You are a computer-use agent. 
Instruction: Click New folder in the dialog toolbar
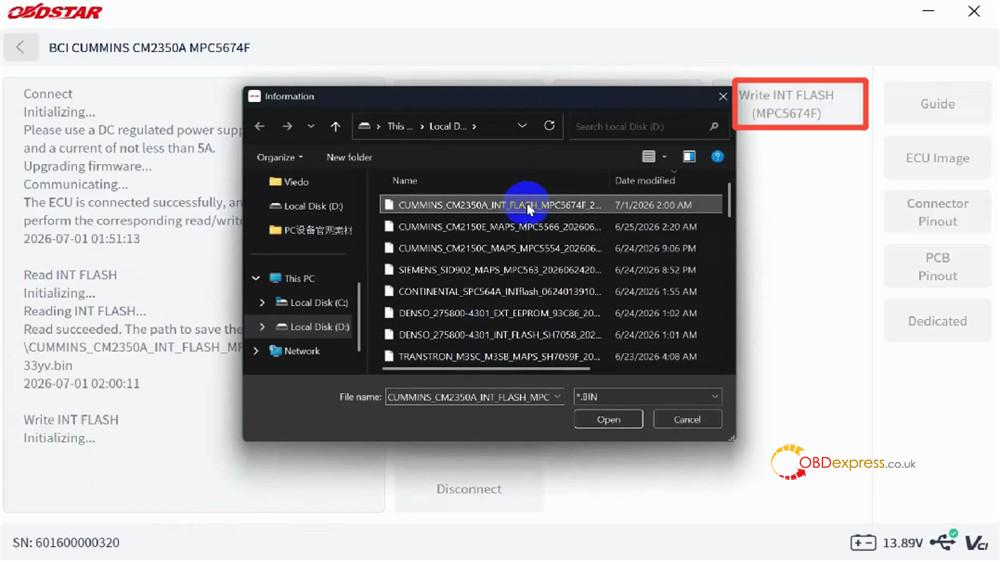[349, 157]
